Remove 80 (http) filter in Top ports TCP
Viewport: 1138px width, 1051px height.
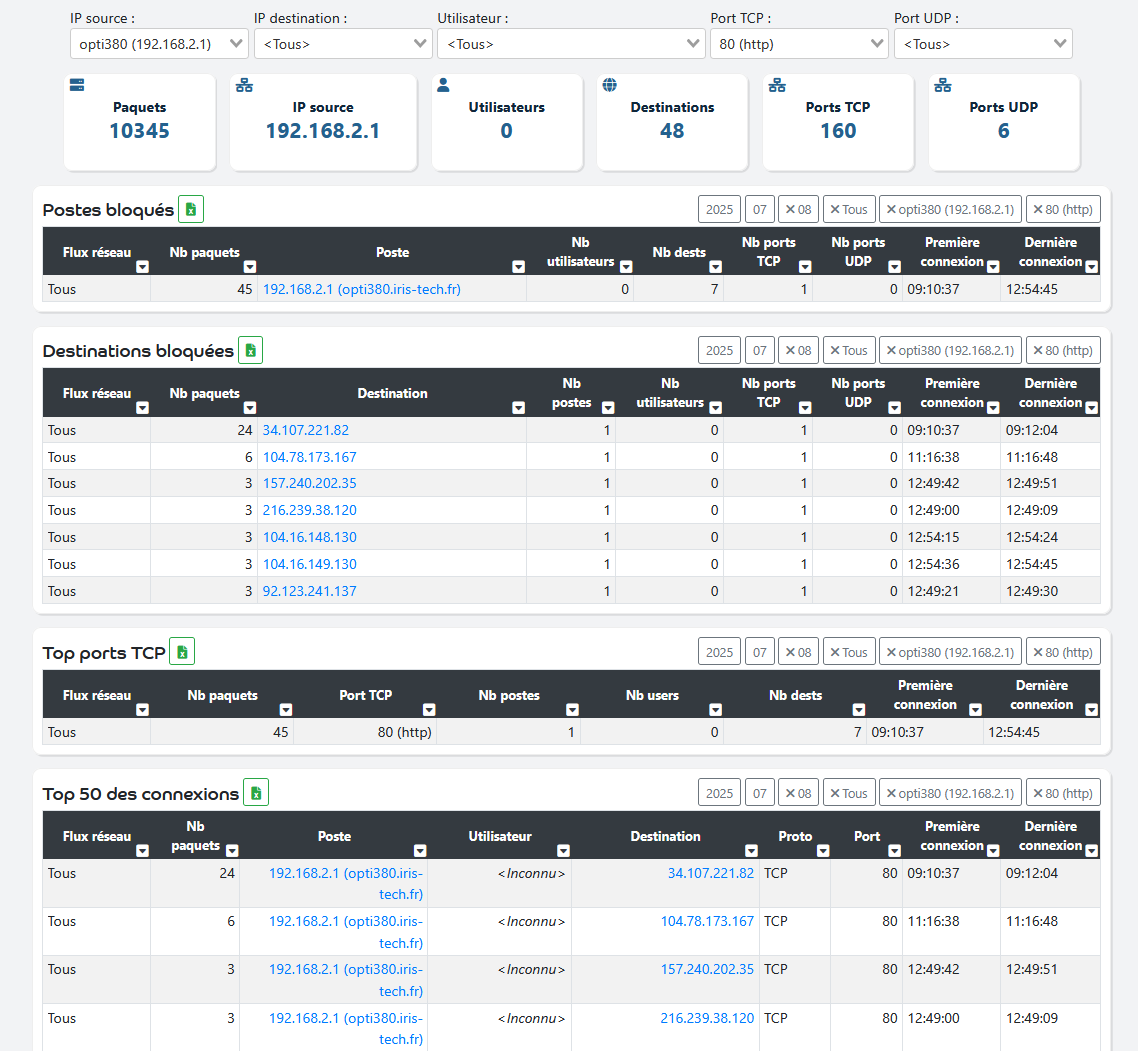1063,652
